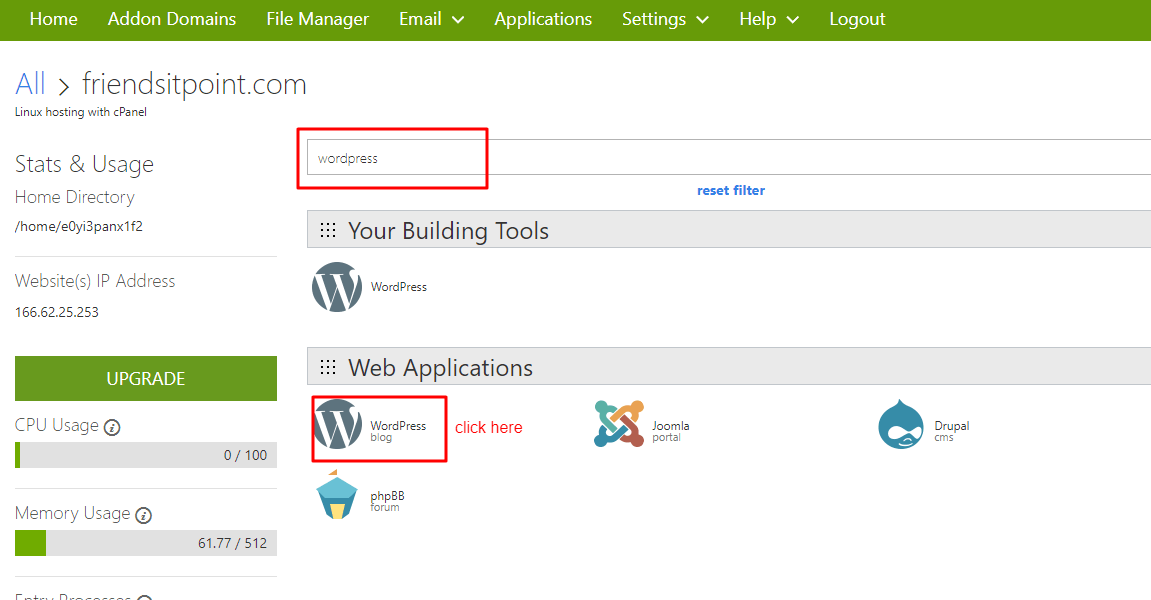Click the CPU Usage progress bar

[146, 455]
